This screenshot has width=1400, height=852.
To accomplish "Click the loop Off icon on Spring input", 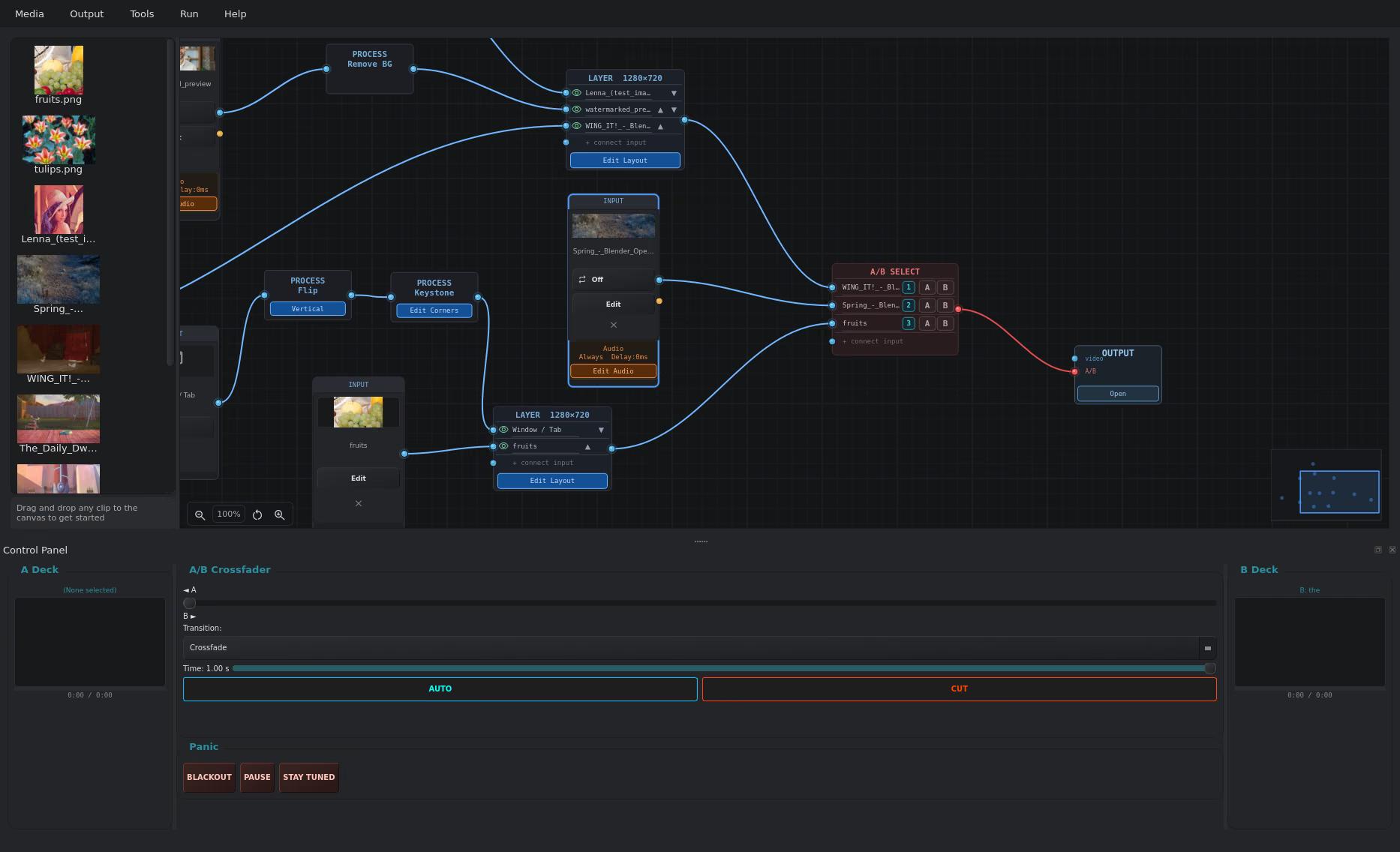I will tap(582, 279).
